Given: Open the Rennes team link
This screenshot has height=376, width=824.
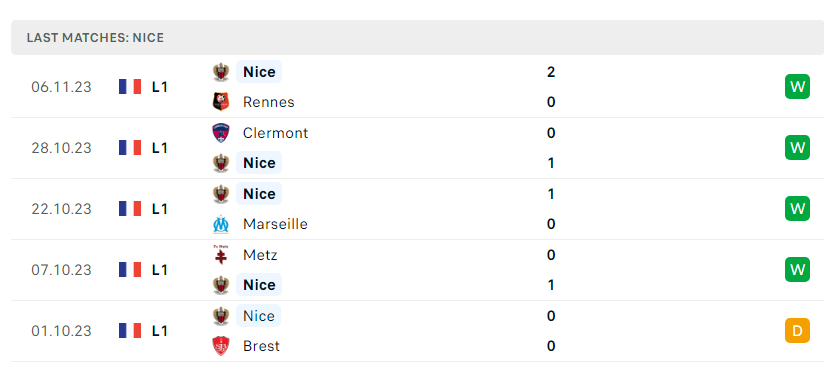Looking at the screenshot, I should point(269,102).
